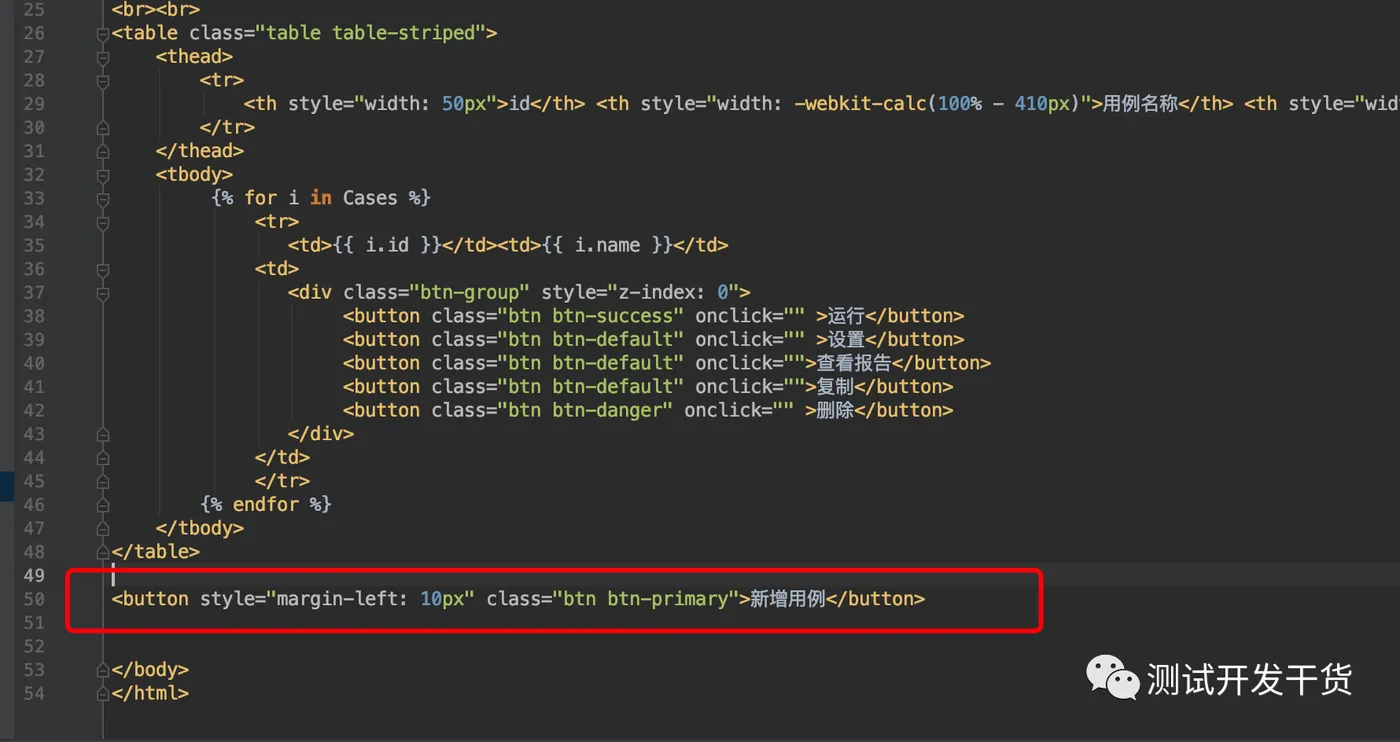
Task: Click gutter line number 33
Action: [x=34, y=198]
